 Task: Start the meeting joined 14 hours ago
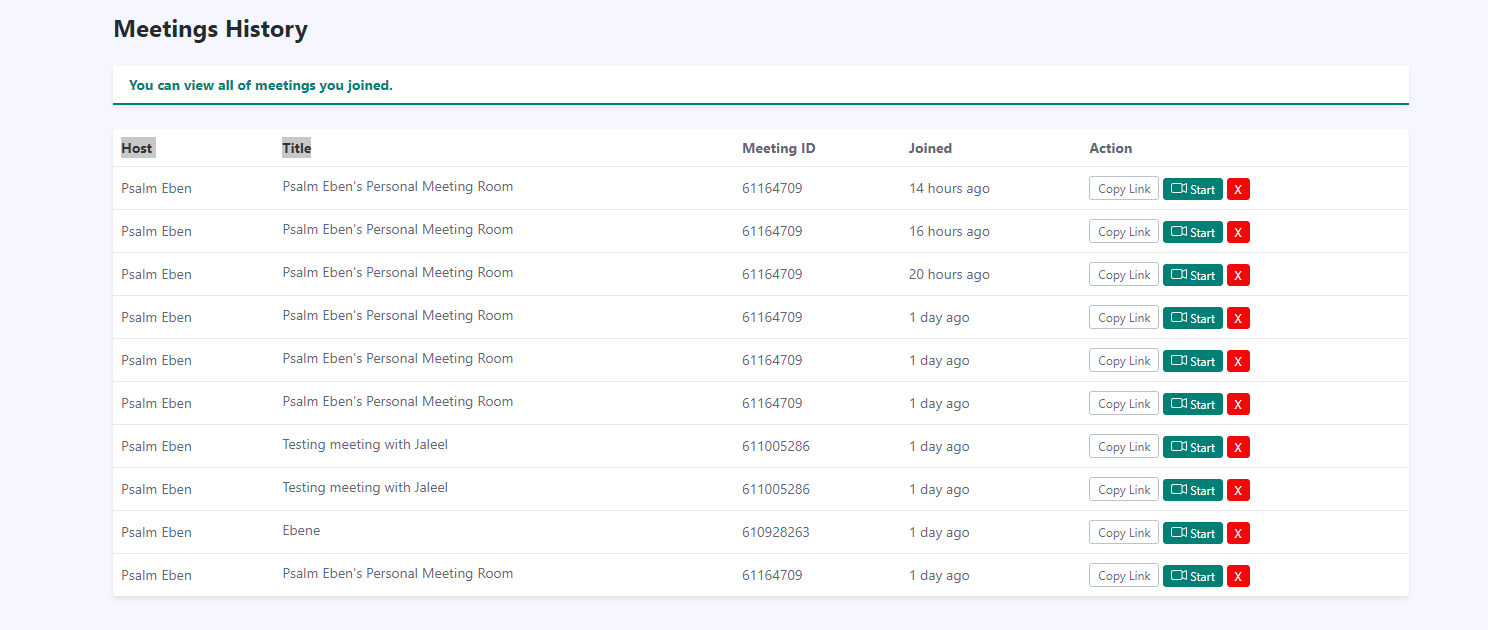1192,189
